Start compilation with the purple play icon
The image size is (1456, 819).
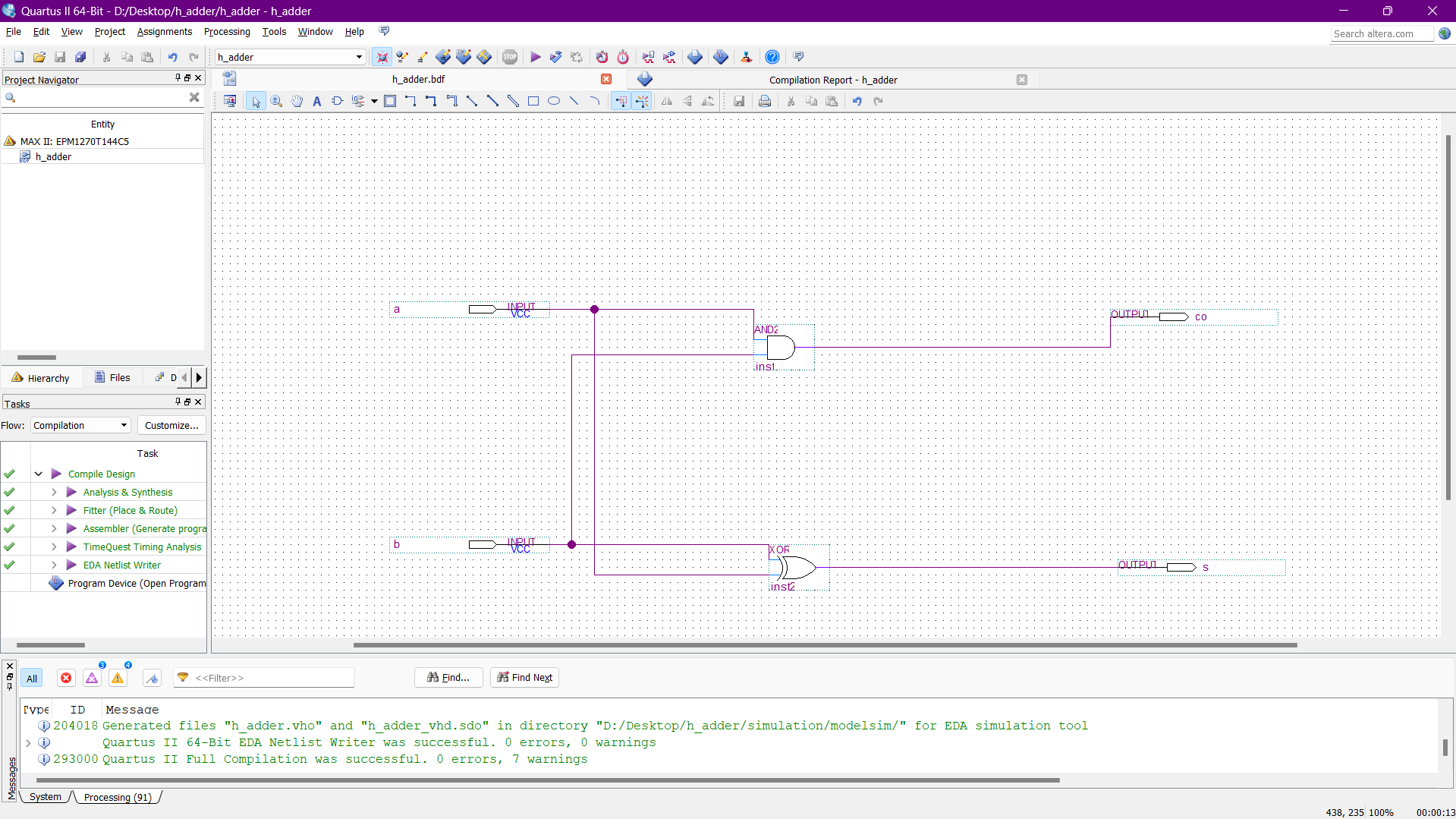pos(536,57)
